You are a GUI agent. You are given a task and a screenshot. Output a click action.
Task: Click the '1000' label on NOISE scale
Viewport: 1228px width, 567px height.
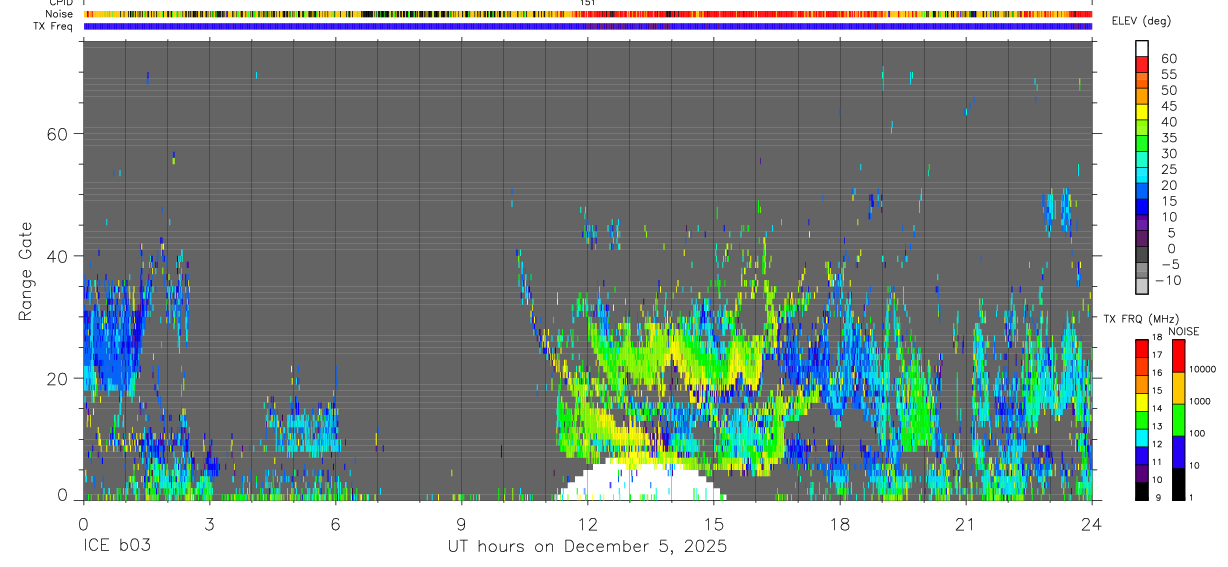pos(1200,401)
